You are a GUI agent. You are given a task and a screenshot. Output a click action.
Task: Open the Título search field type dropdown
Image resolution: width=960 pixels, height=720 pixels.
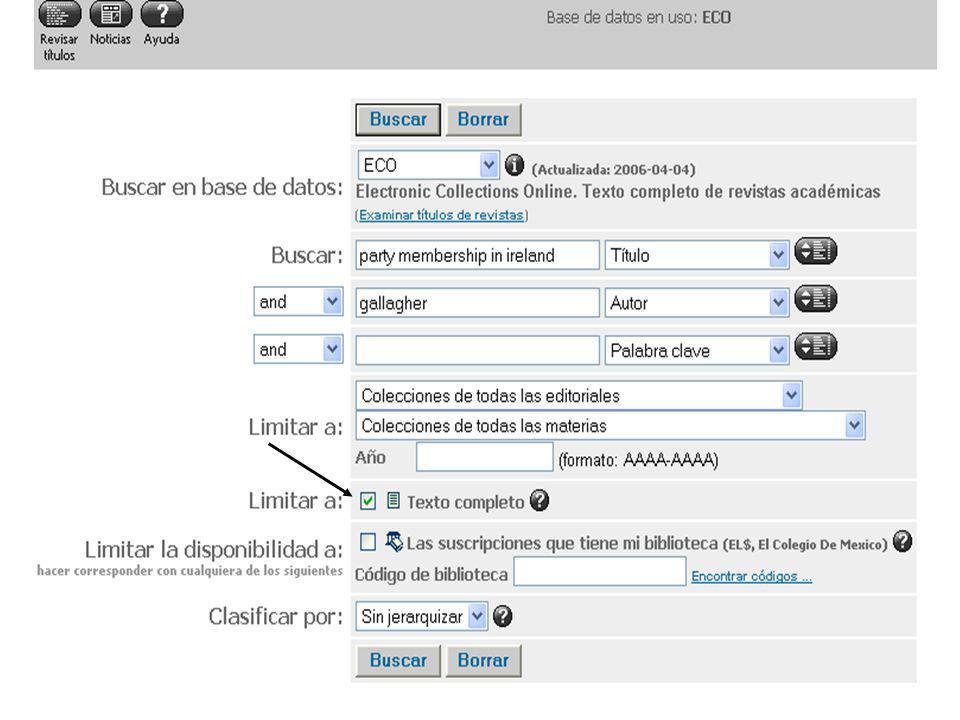[x=697, y=255]
